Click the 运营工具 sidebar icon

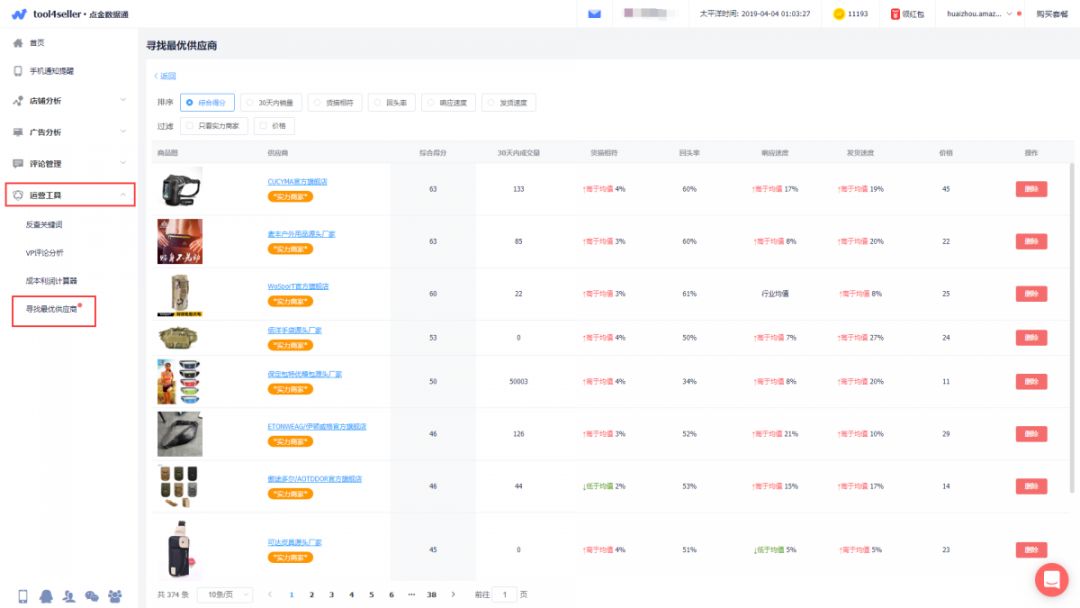(x=18, y=195)
